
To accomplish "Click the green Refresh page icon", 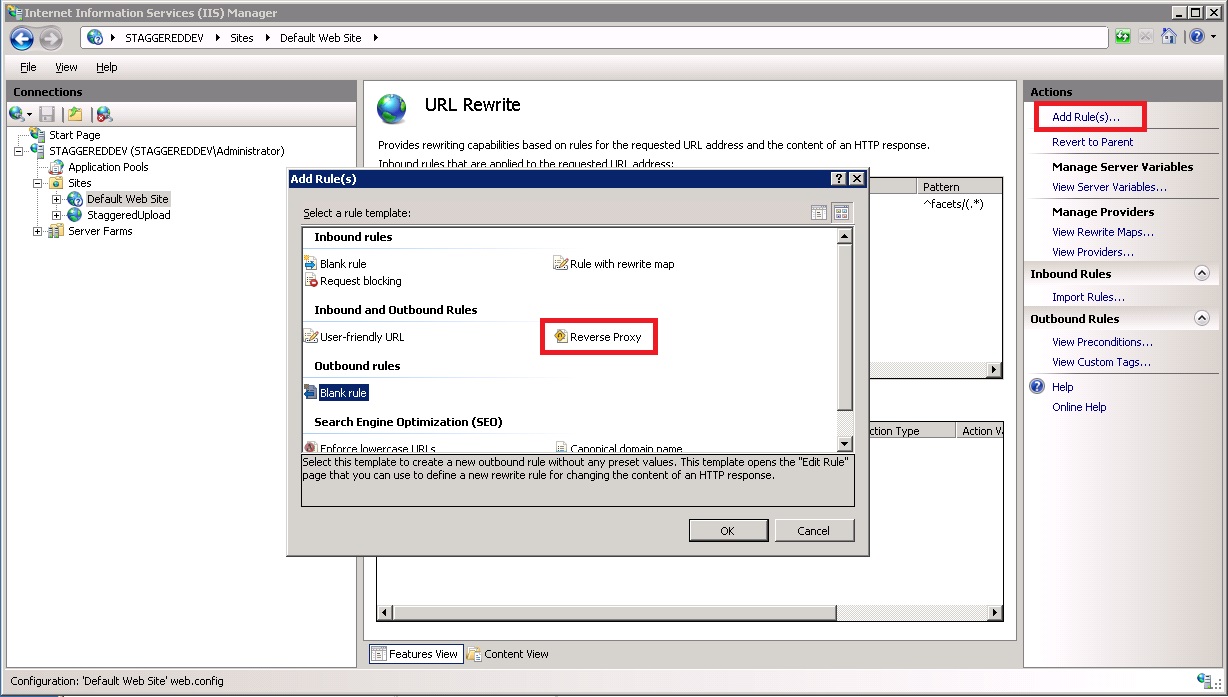I will pos(1124,37).
